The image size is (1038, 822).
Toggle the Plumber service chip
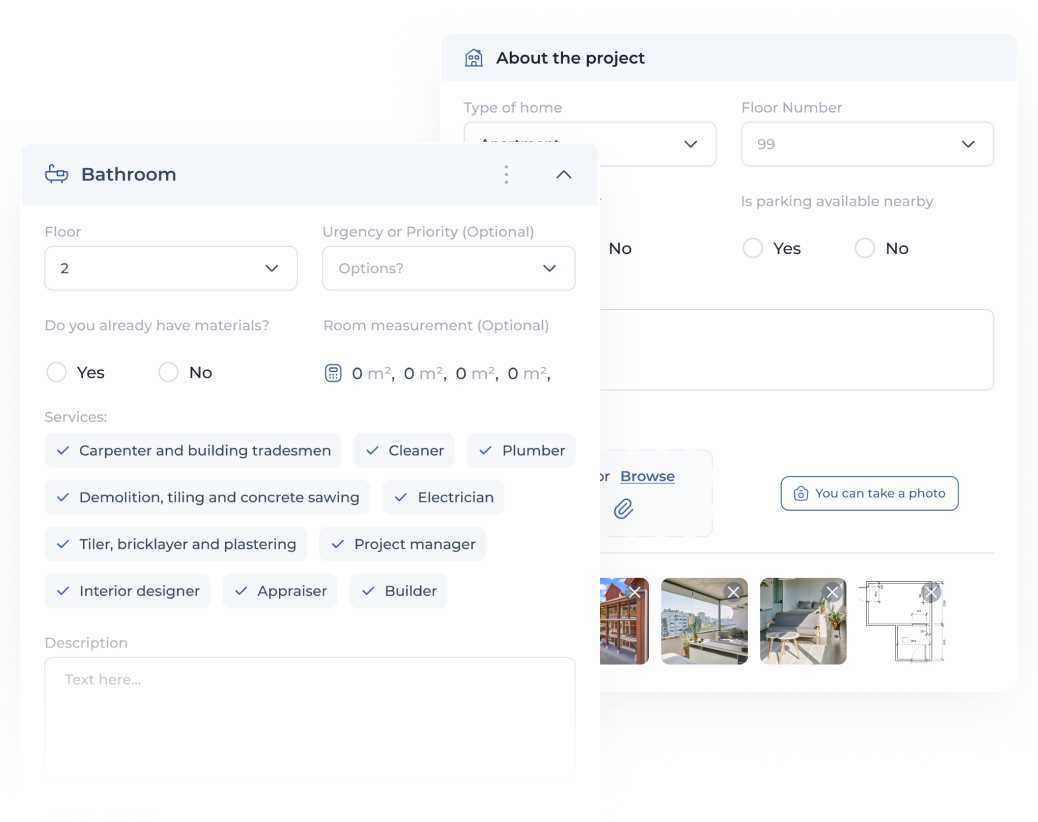click(x=521, y=451)
